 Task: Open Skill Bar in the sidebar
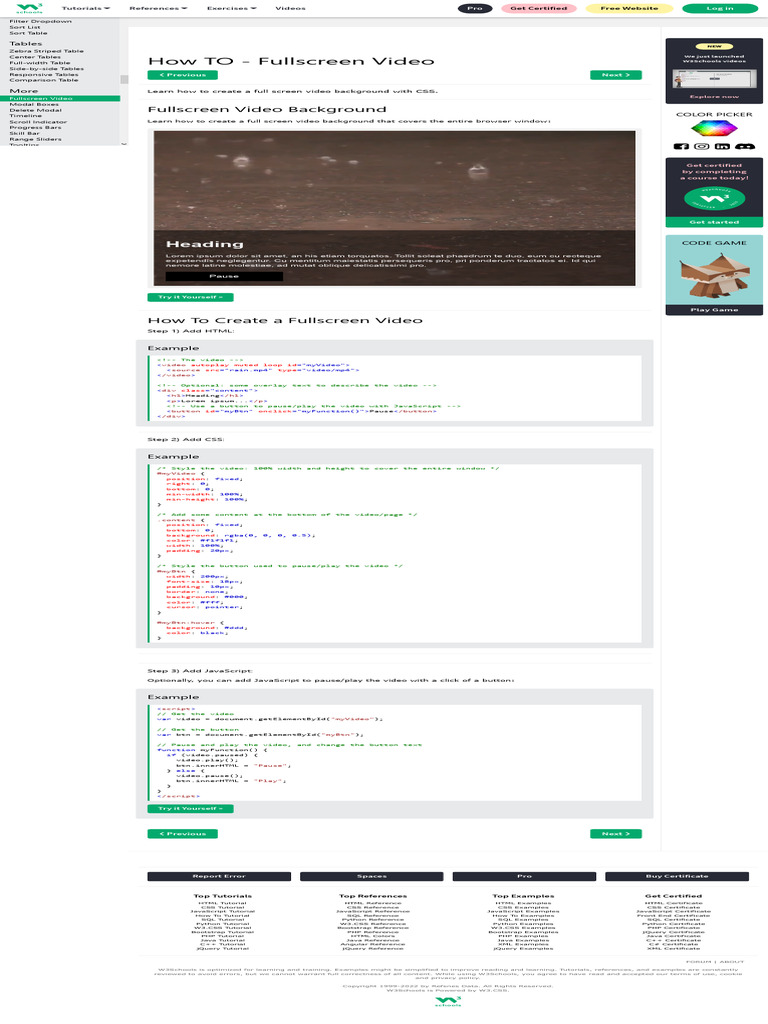[24, 133]
